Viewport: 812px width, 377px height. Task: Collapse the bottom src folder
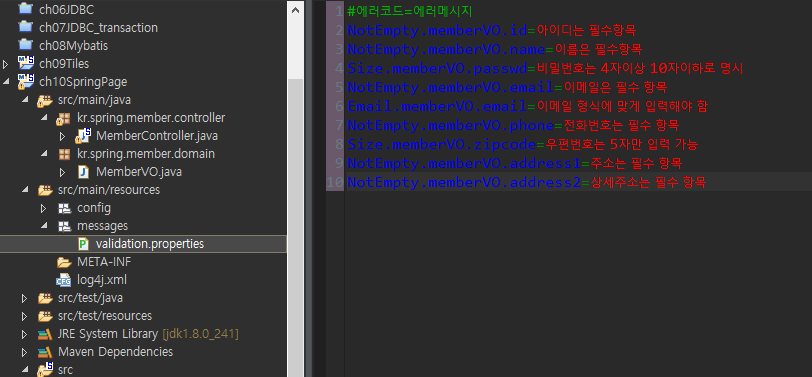point(24,370)
